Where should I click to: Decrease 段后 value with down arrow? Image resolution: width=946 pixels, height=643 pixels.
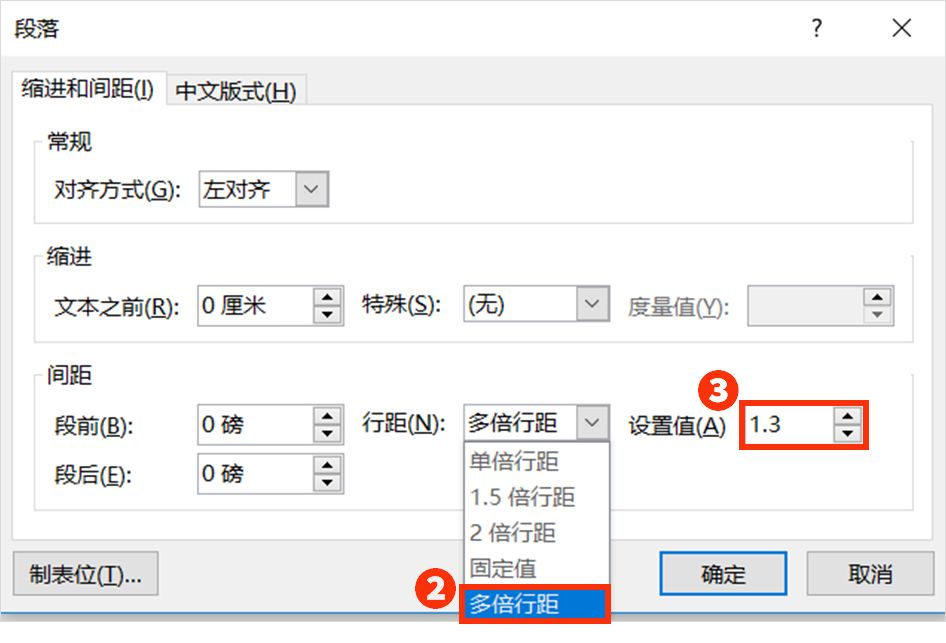click(x=327, y=481)
